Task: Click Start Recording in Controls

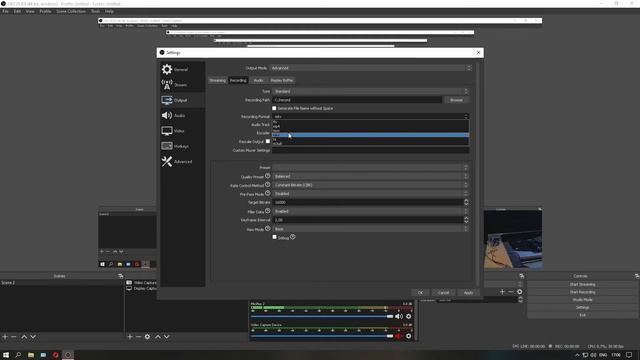Action: point(582,292)
